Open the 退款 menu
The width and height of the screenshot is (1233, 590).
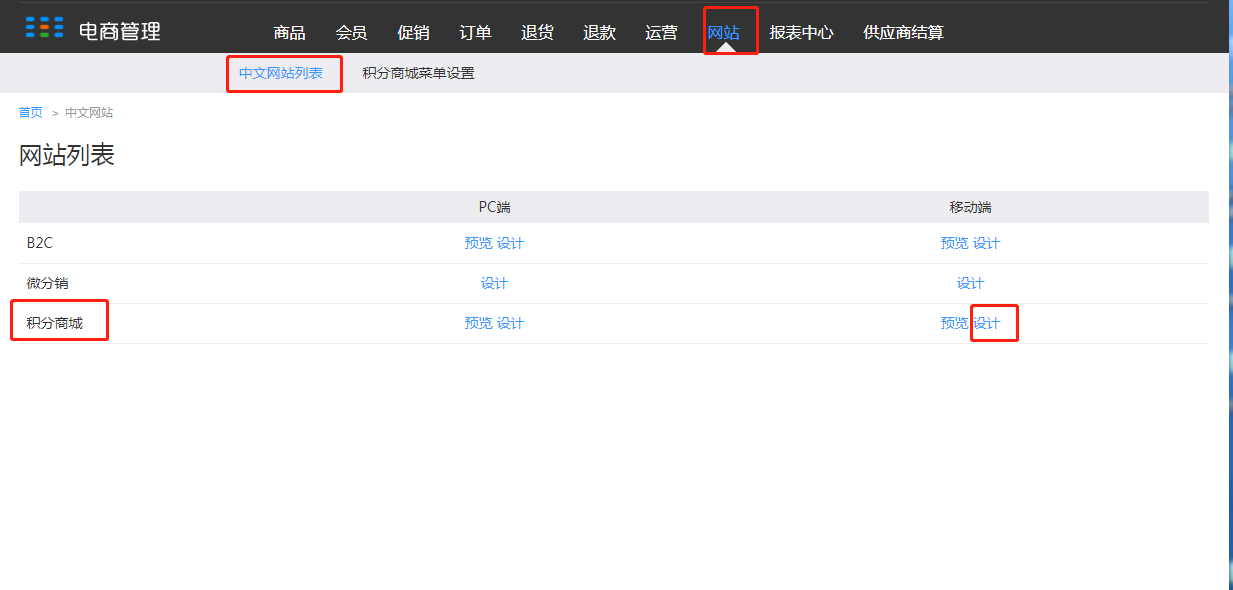coord(599,32)
